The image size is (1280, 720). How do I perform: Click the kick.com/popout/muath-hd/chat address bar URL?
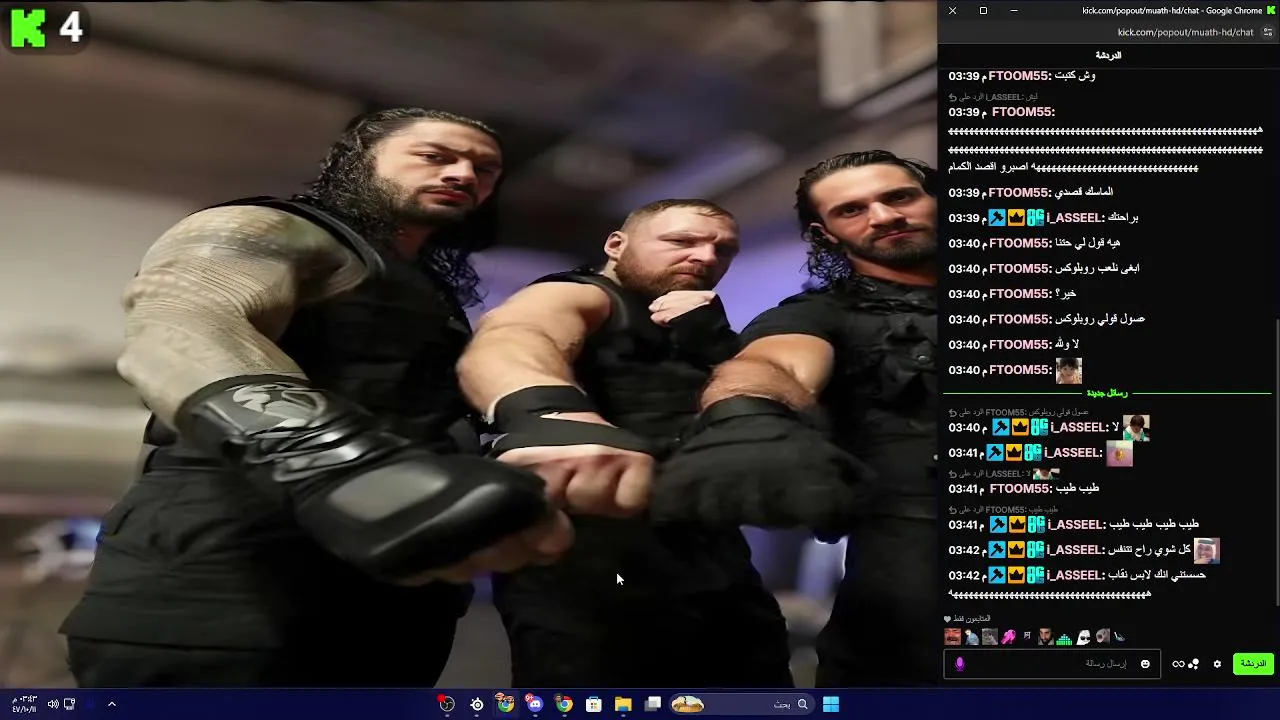pos(1185,32)
